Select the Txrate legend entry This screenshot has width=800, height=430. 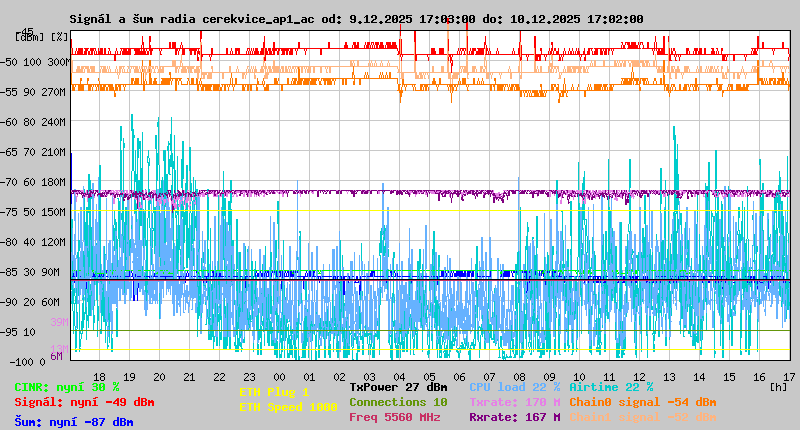click(514, 402)
